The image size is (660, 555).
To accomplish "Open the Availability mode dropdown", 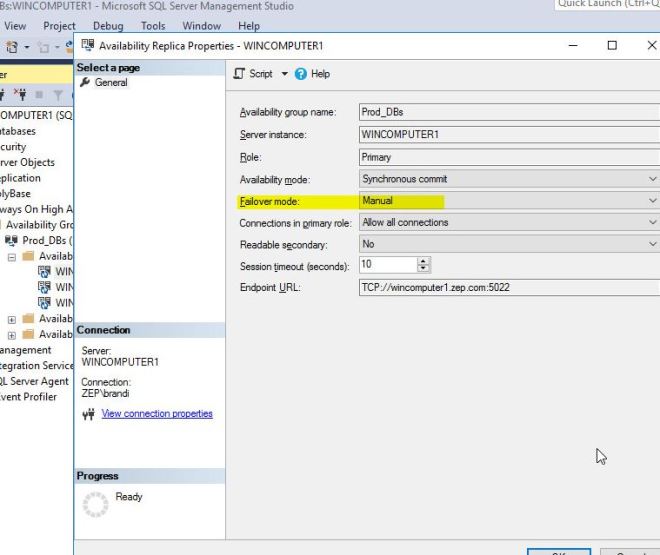I will (652, 179).
